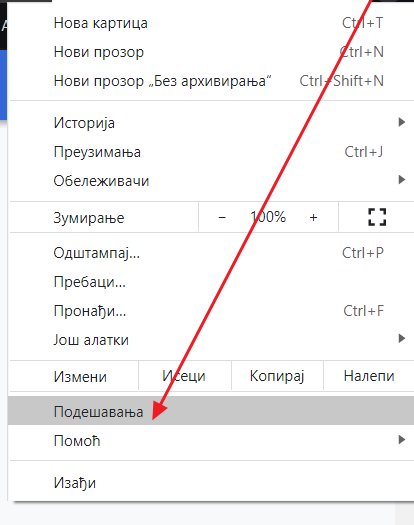Image resolution: width=414 pixels, height=525 pixels.
Task: Choose Изађи to exit browser
Action: click(212, 483)
